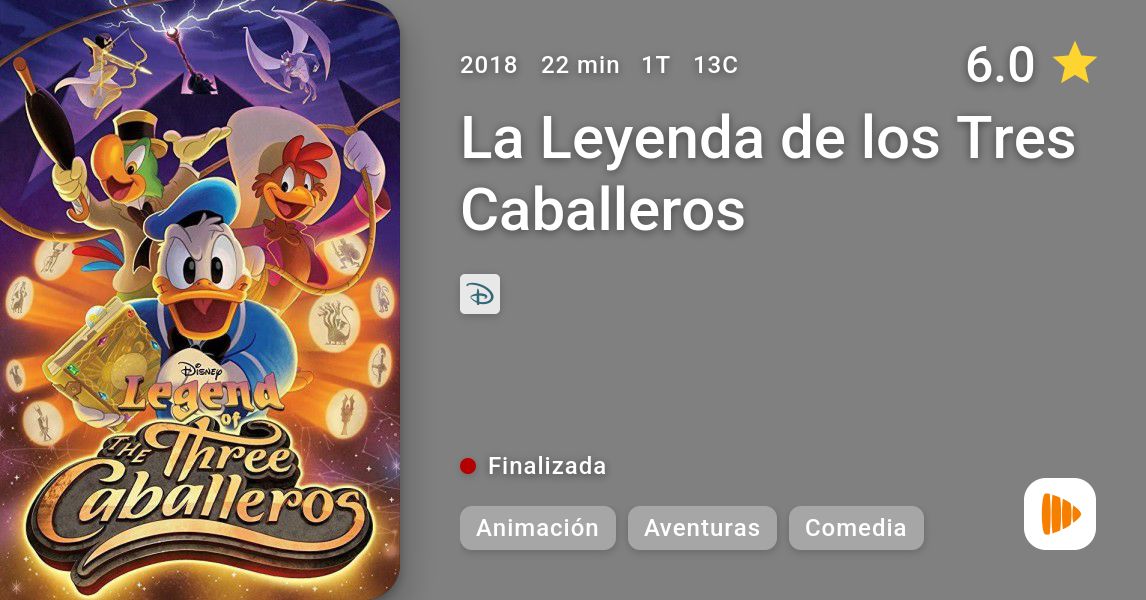The image size is (1146, 600).
Task: Click the yellow rating star
Action: coord(1074,64)
